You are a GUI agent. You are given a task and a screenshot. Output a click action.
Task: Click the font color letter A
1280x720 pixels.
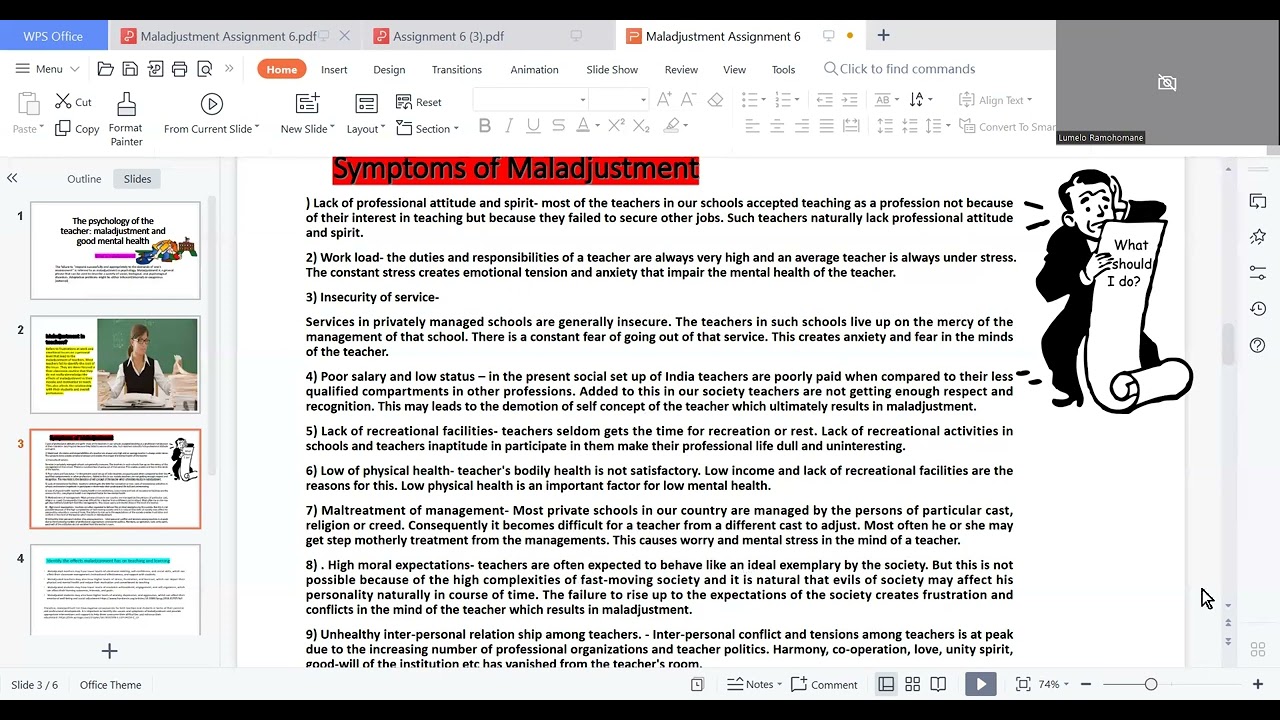(583, 126)
